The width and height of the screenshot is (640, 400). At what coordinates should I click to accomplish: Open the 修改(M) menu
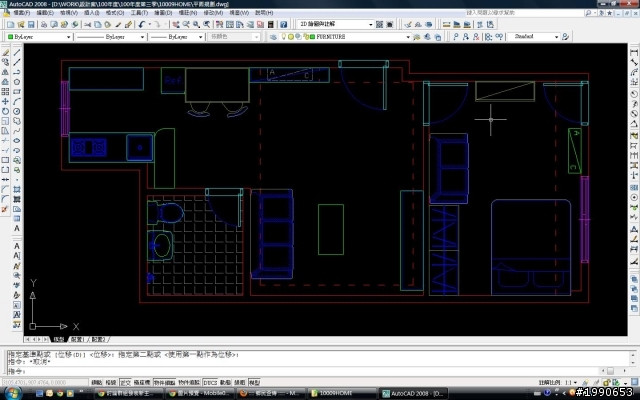tap(213, 13)
